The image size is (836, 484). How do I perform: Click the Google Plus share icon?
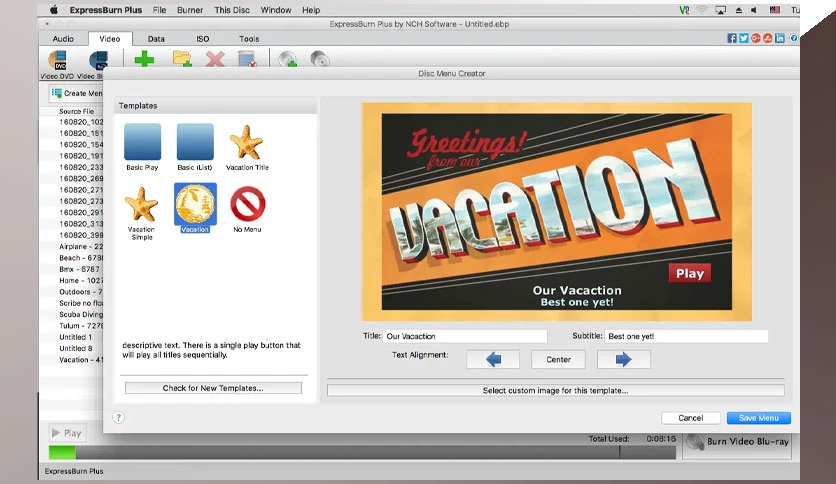pos(755,38)
